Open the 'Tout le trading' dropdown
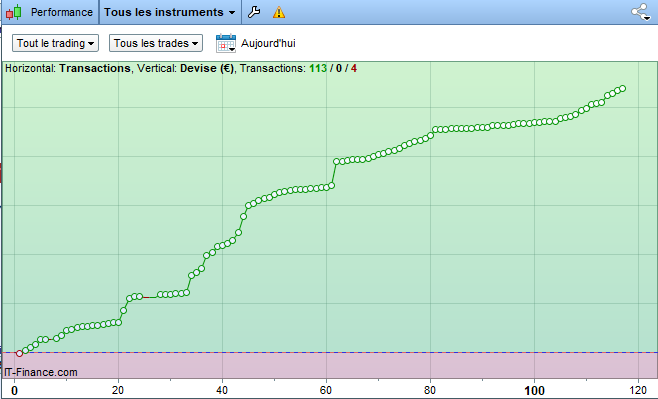Viewport: 658px width, 399px height. [x=55, y=43]
